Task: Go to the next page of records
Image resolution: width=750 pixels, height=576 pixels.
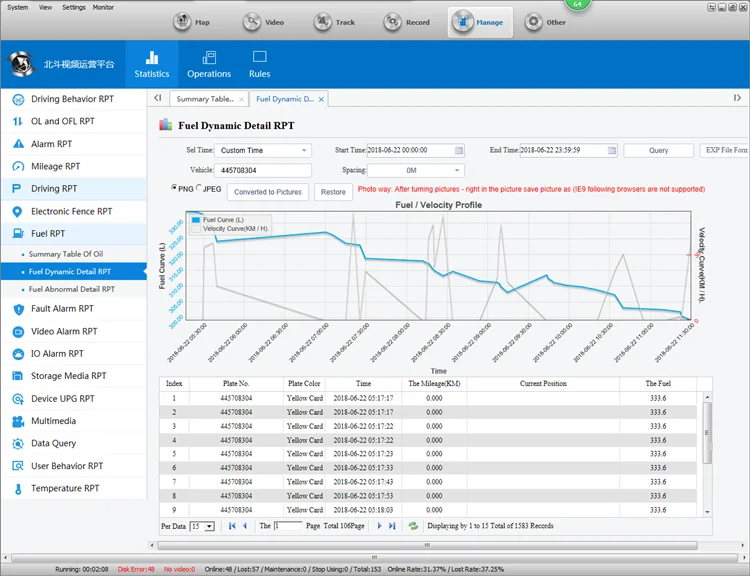Action: (x=379, y=525)
